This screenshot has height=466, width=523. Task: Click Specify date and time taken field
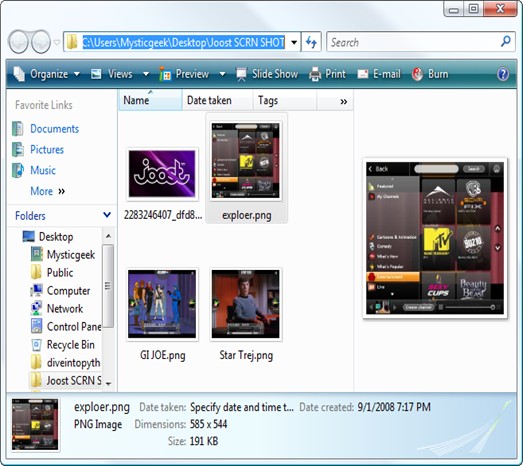[x=242, y=407]
